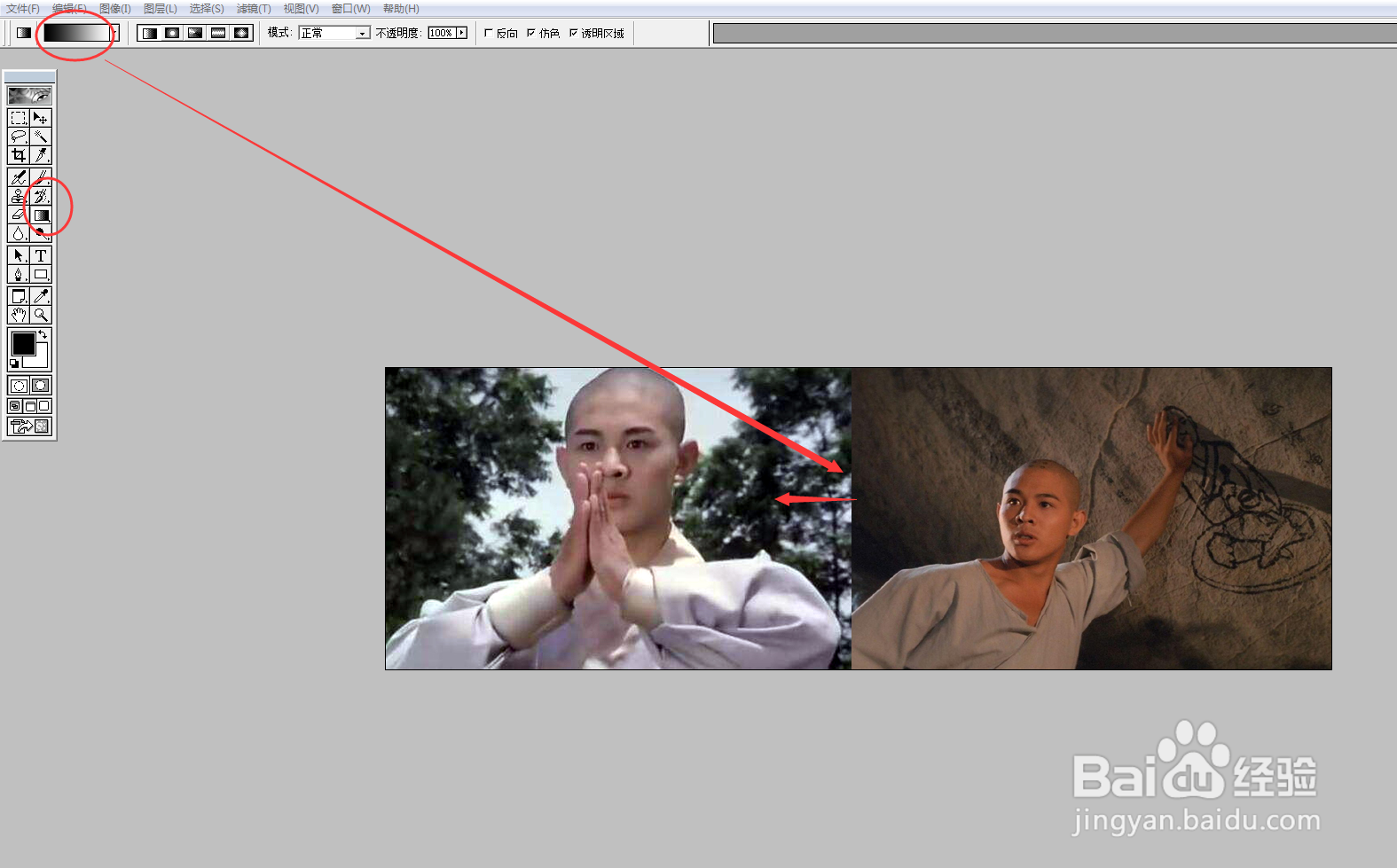The image size is (1397, 868).
Task: Select the Path Component Selection tool
Action: coord(18,255)
